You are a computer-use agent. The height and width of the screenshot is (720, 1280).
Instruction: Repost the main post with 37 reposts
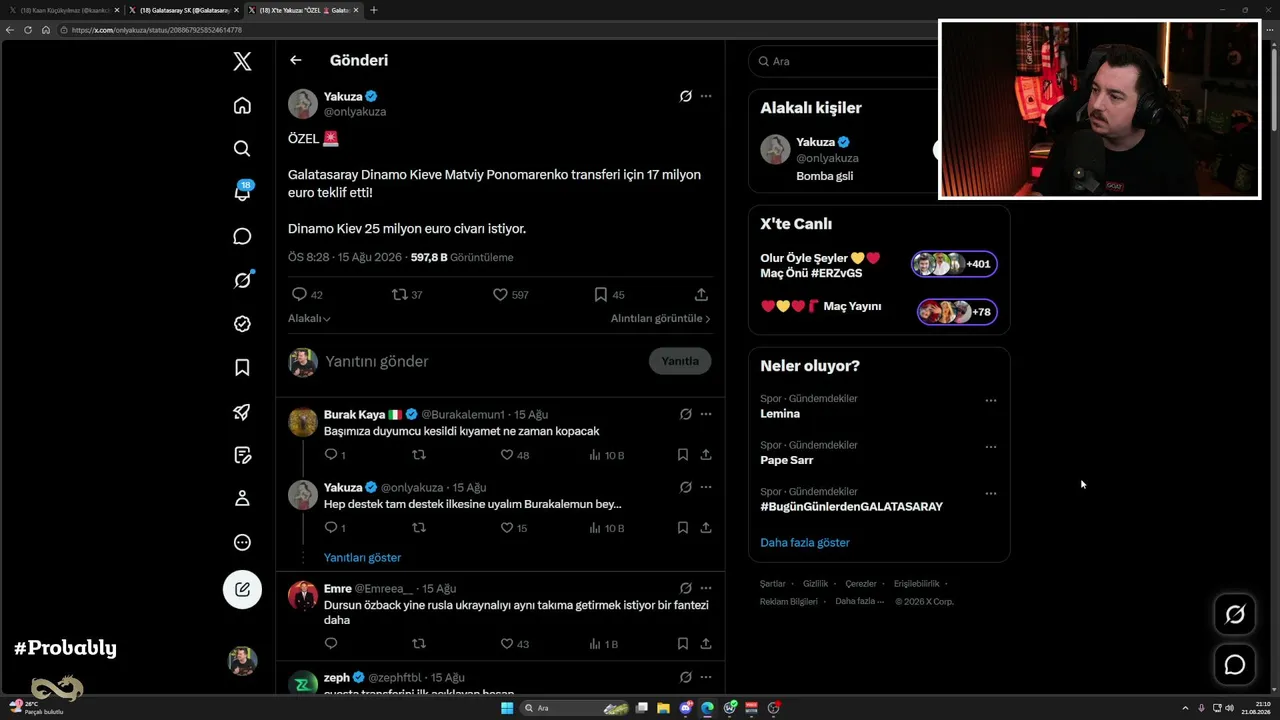pyautogui.click(x=407, y=295)
